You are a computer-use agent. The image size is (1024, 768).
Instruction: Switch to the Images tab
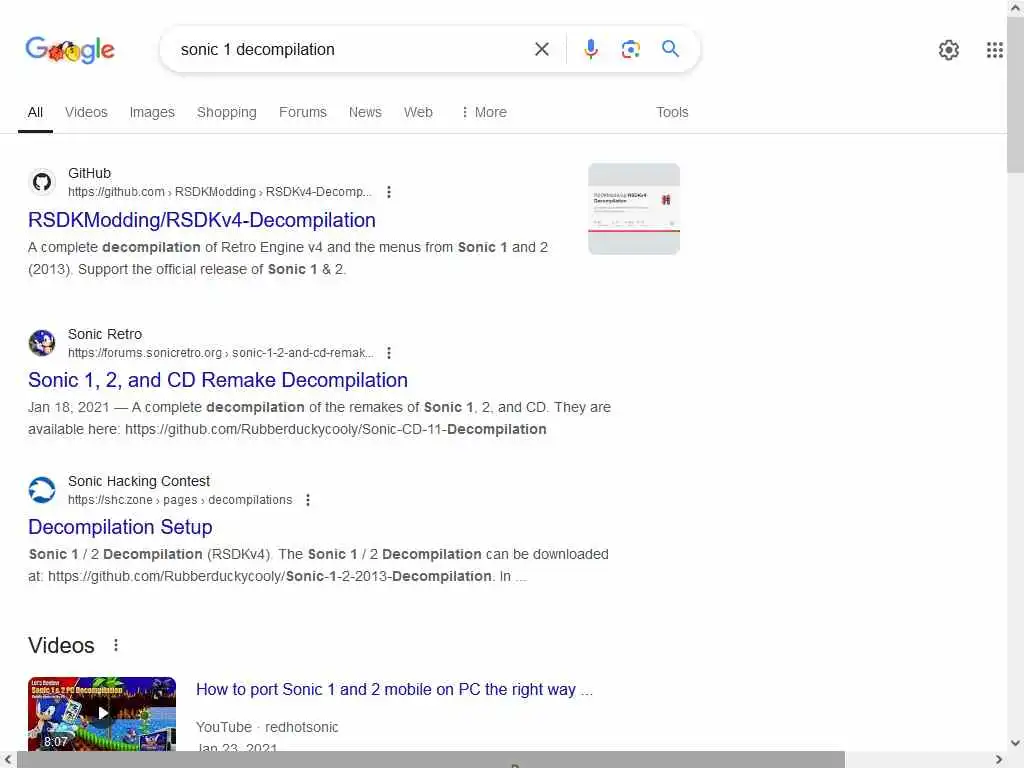coord(152,112)
